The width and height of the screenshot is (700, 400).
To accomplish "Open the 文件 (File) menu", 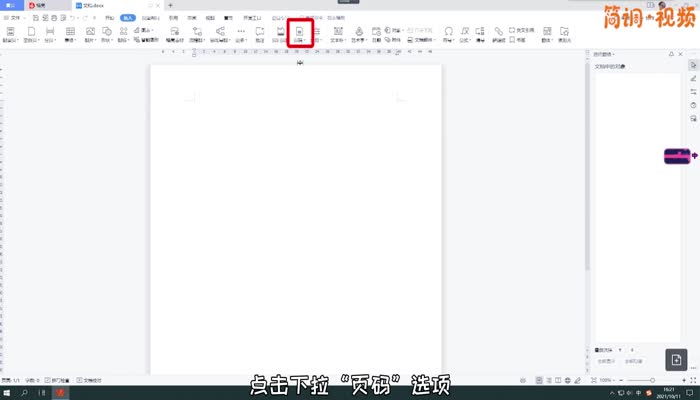I will point(14,18).
